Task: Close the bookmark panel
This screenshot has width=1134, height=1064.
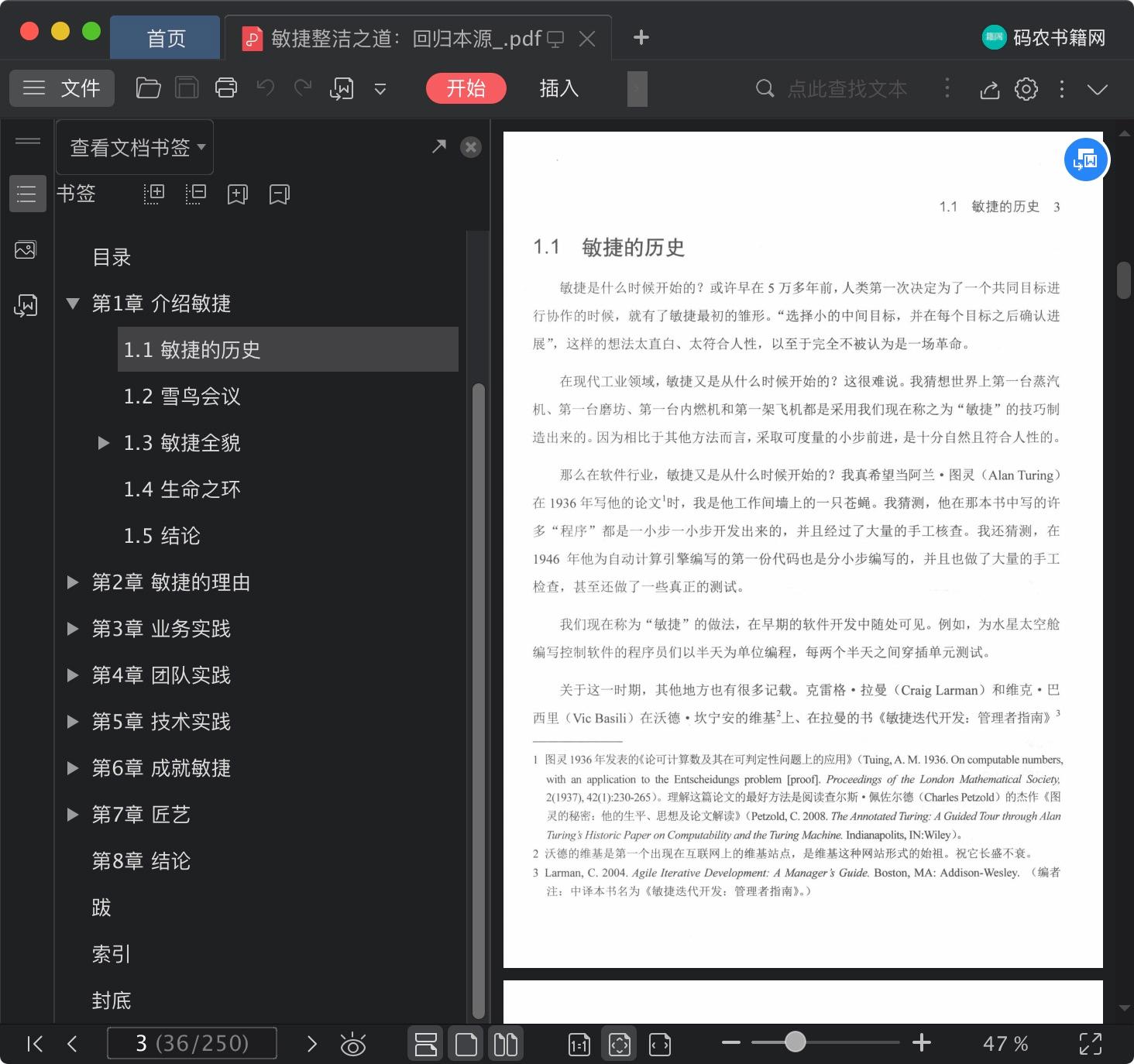Action: (x=471, y=147)
